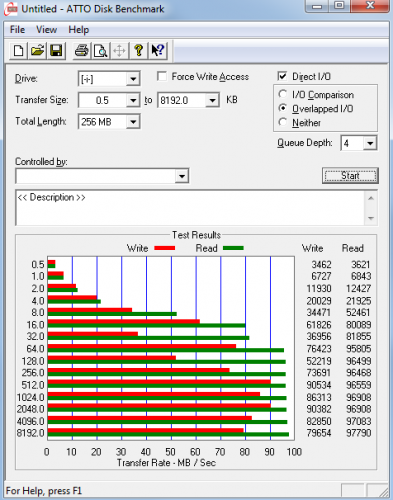Click the move crosshair toolbar icon
Viewport: 393px width, 500px height.
tap(119, 51)
